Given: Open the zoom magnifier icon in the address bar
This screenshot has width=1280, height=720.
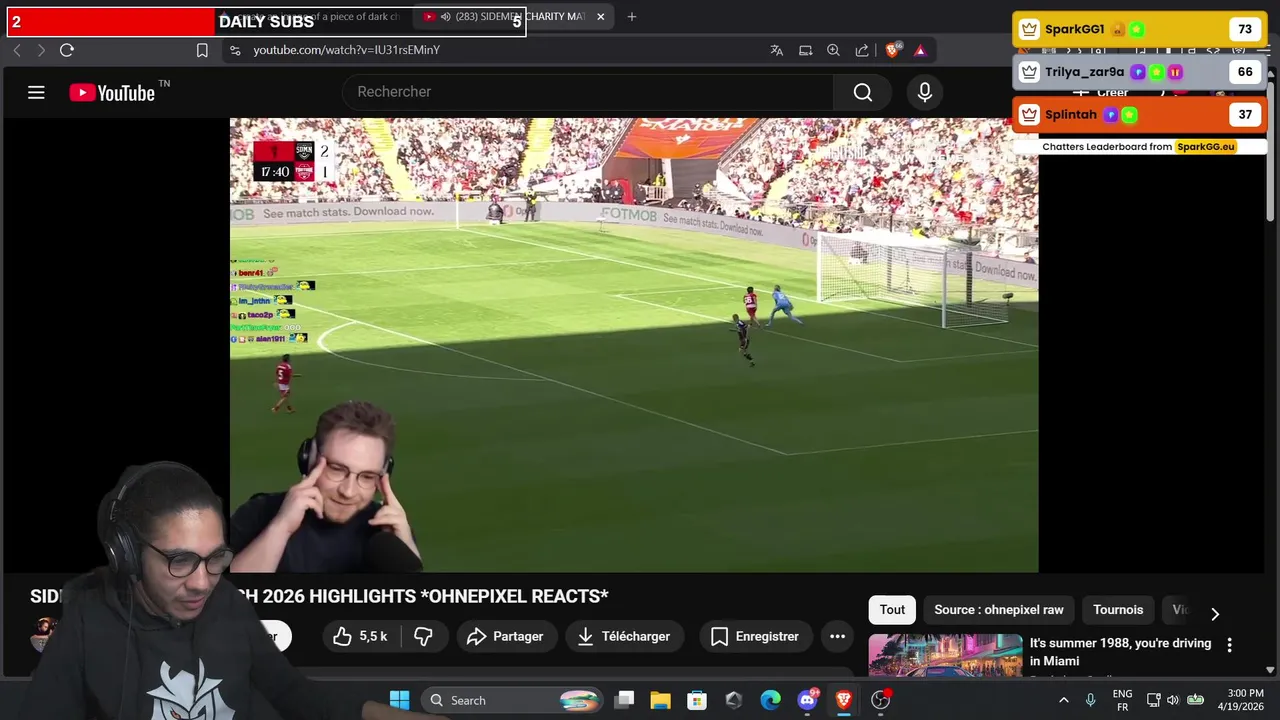Looking at the screenshot, I should pyautogui.click(x=833, y=50).
